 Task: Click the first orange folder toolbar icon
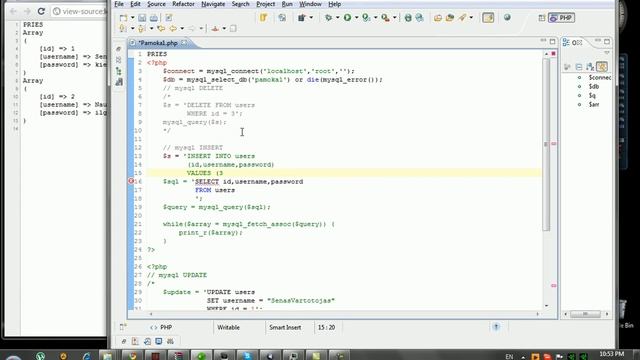(x=438, y=18)
